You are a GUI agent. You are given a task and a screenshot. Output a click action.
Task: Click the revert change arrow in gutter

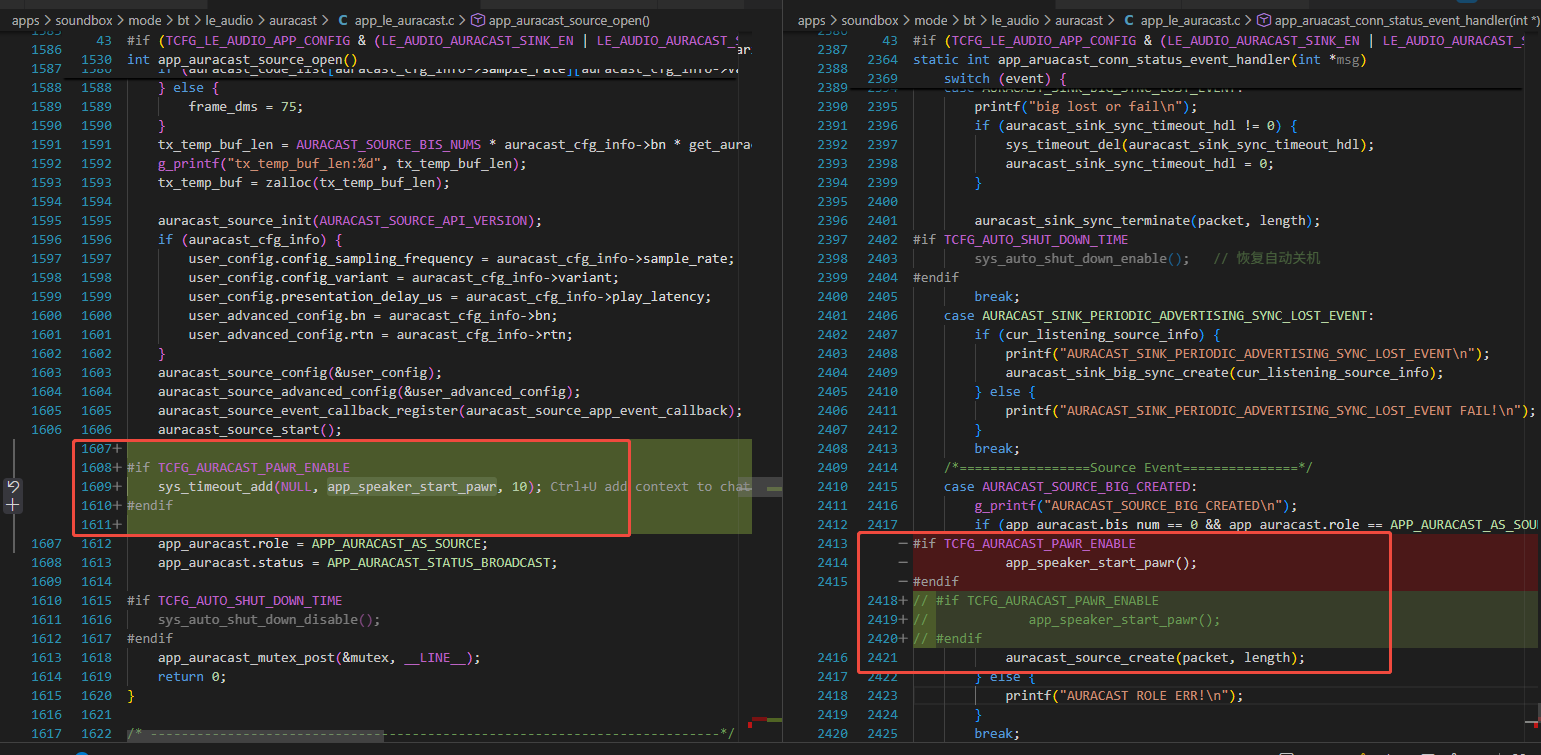point(12,487)
